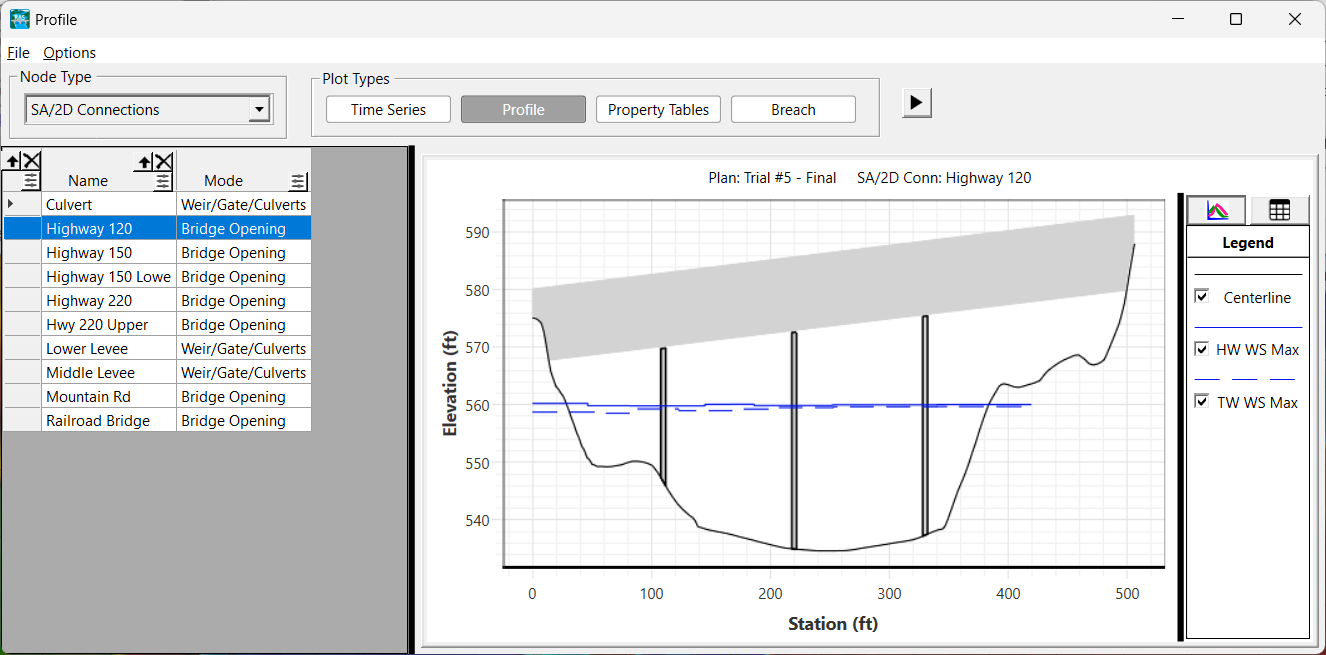
Task: Click the X icon above Name column
Action: (x=164, y=161)
